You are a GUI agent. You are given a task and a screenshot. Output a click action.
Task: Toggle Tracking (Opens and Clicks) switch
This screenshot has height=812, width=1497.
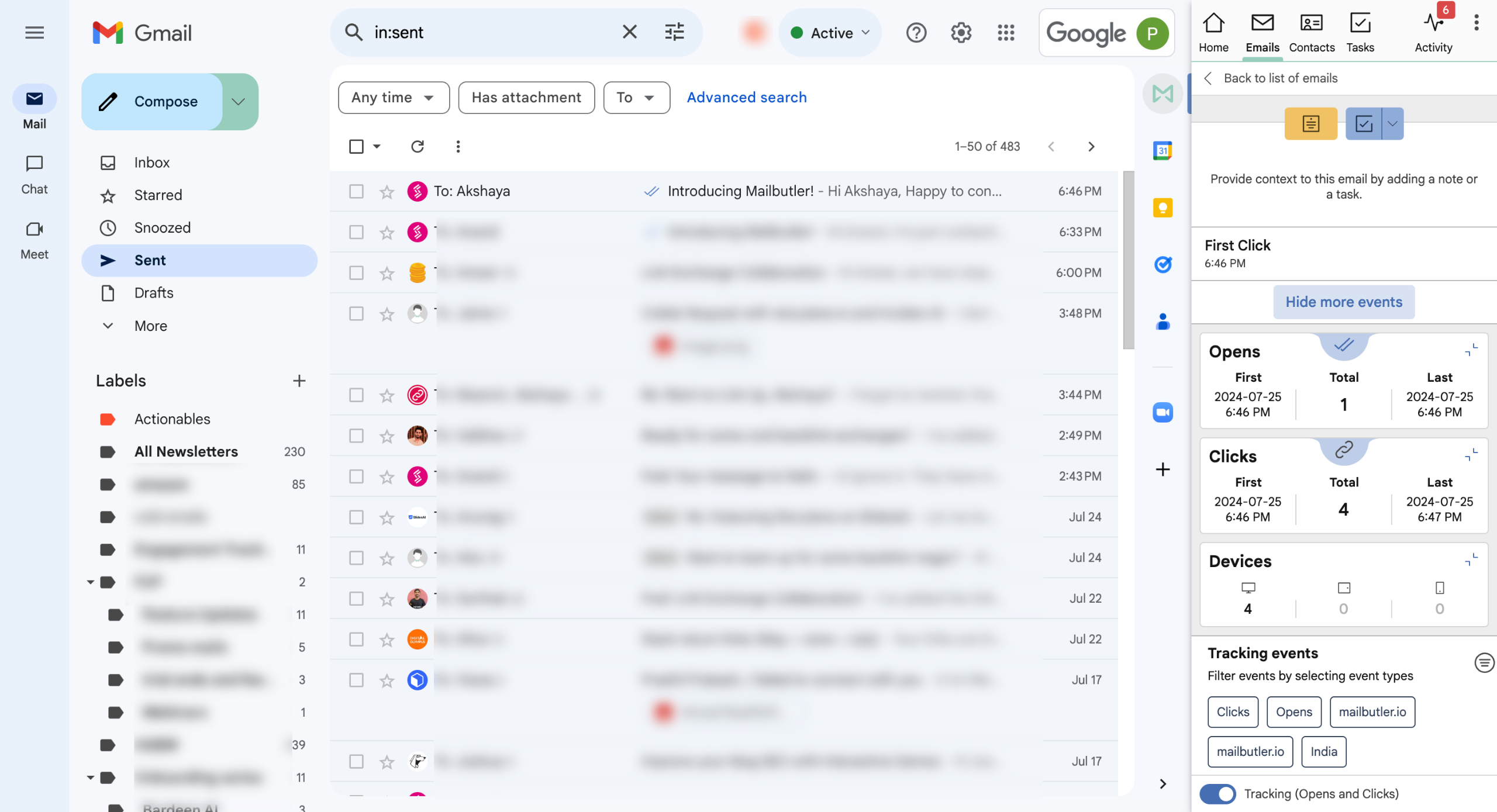pos(1217,793)
